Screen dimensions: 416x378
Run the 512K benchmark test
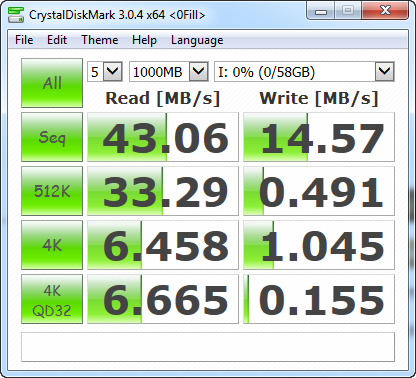pyautogui.click(x=52, y=191)
